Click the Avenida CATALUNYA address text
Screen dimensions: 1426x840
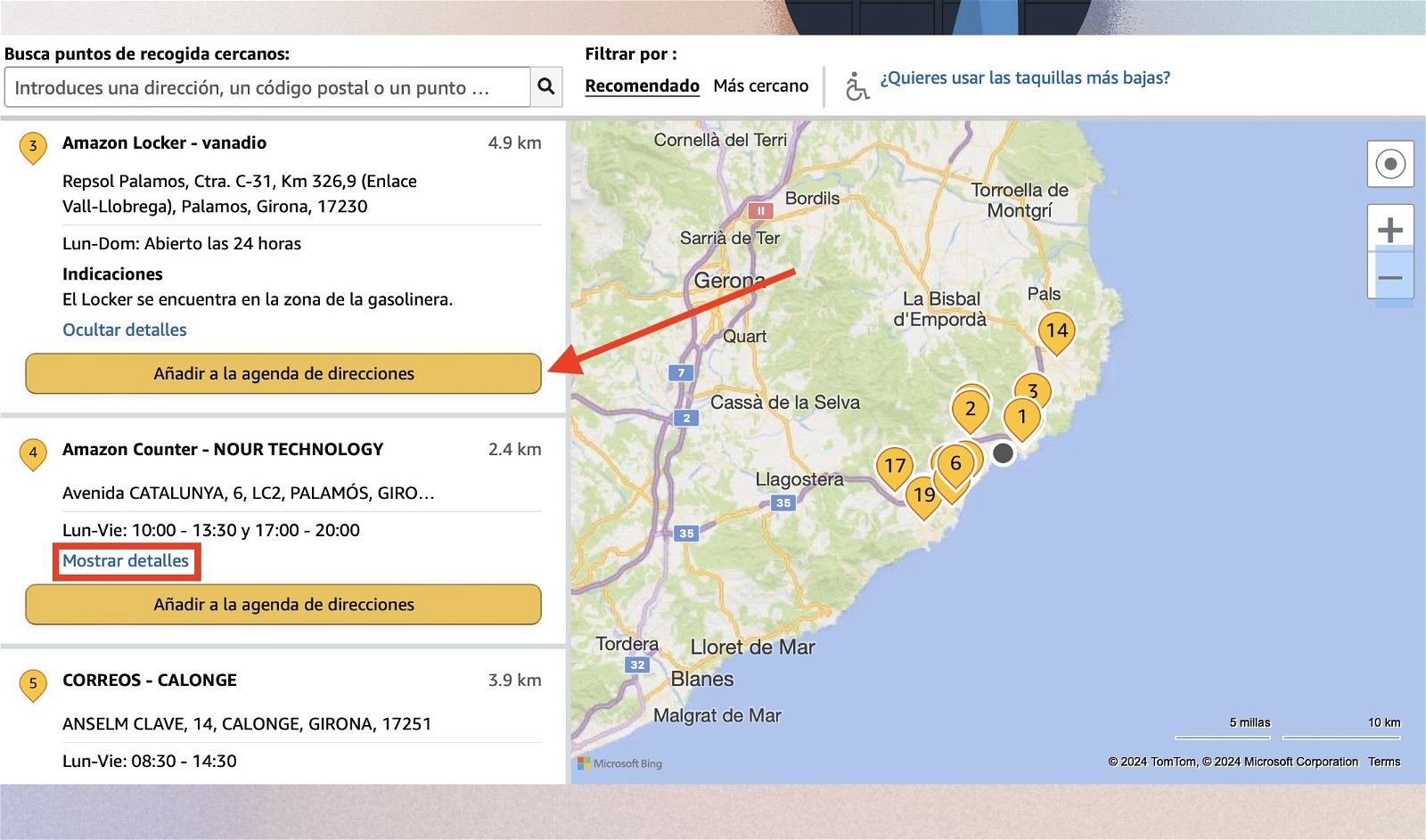point(249,493)
